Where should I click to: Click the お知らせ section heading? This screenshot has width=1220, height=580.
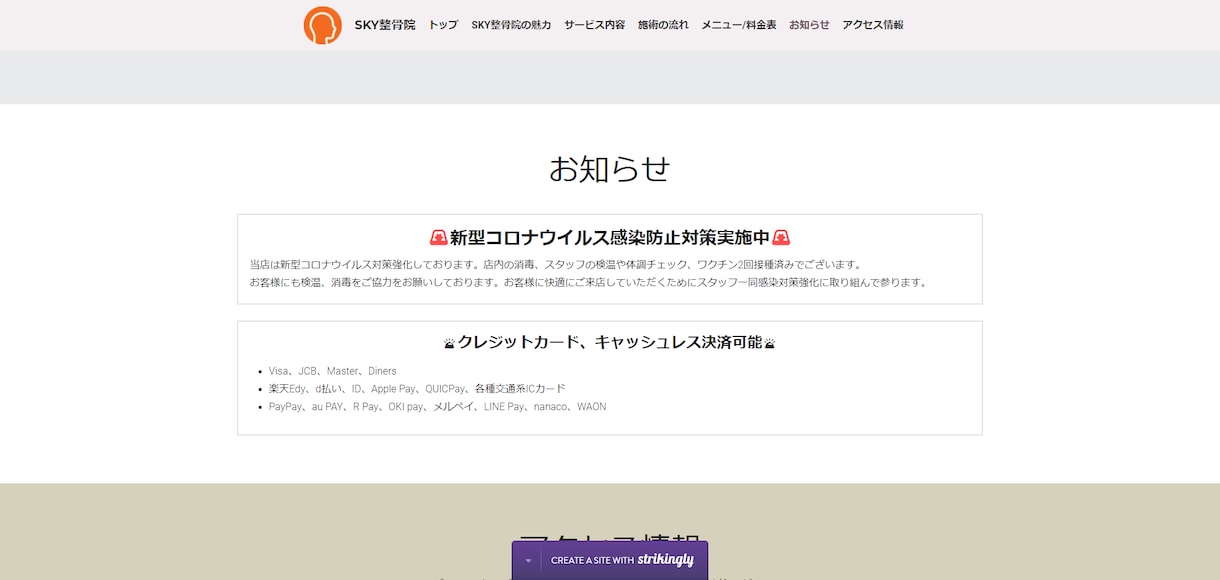(x=609, y=168)
